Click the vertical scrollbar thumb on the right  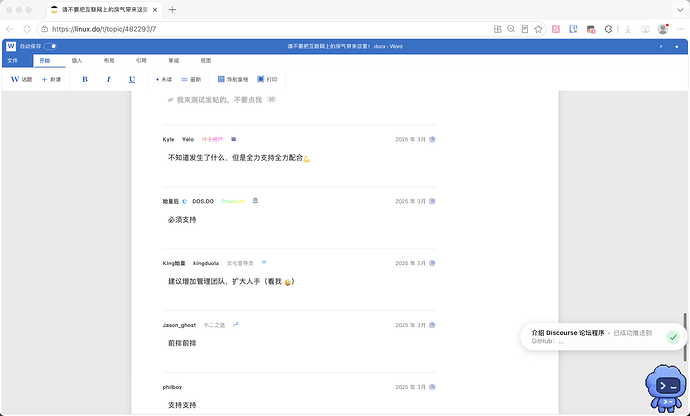(685, 337)
